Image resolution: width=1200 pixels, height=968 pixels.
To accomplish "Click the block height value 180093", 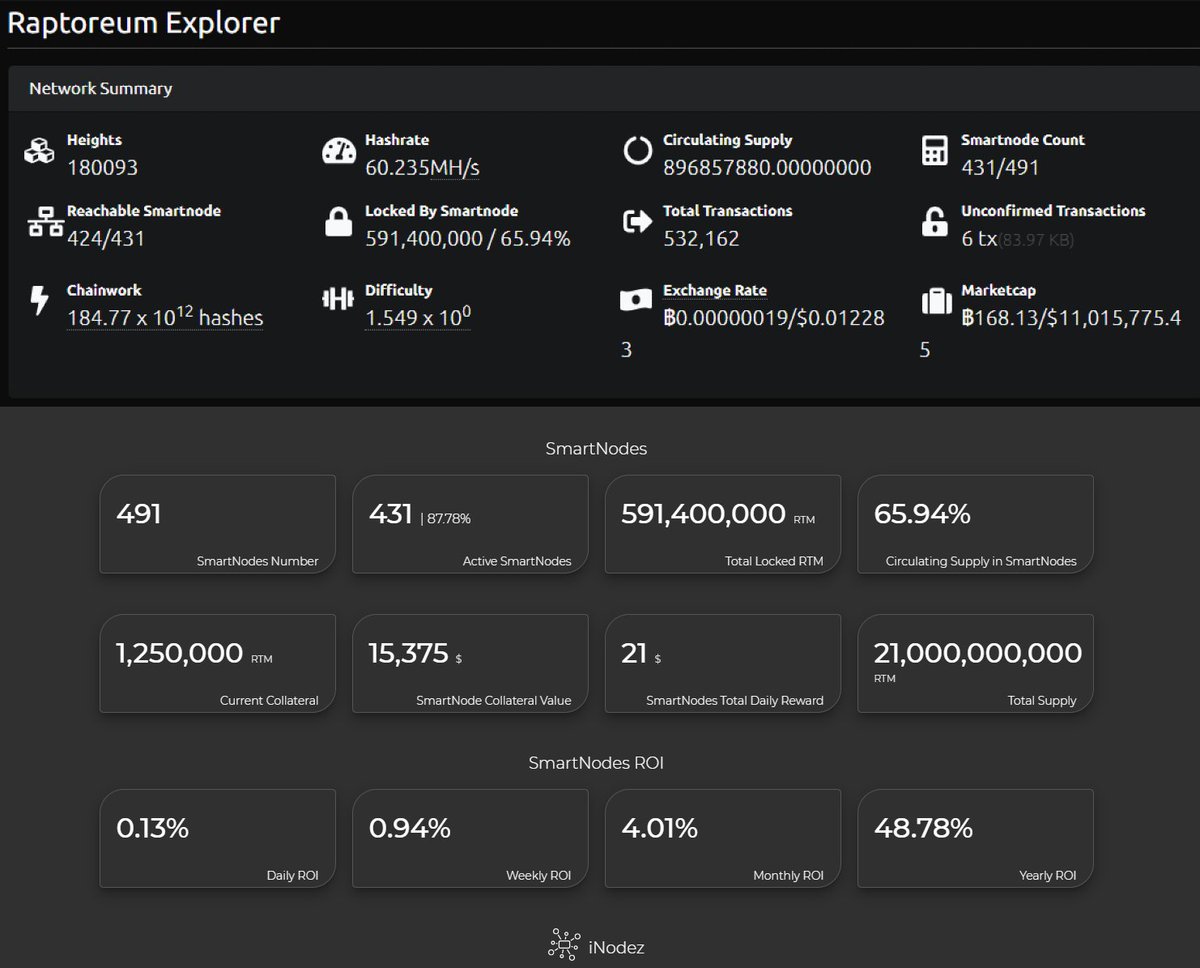I will [x=102, y=168].
